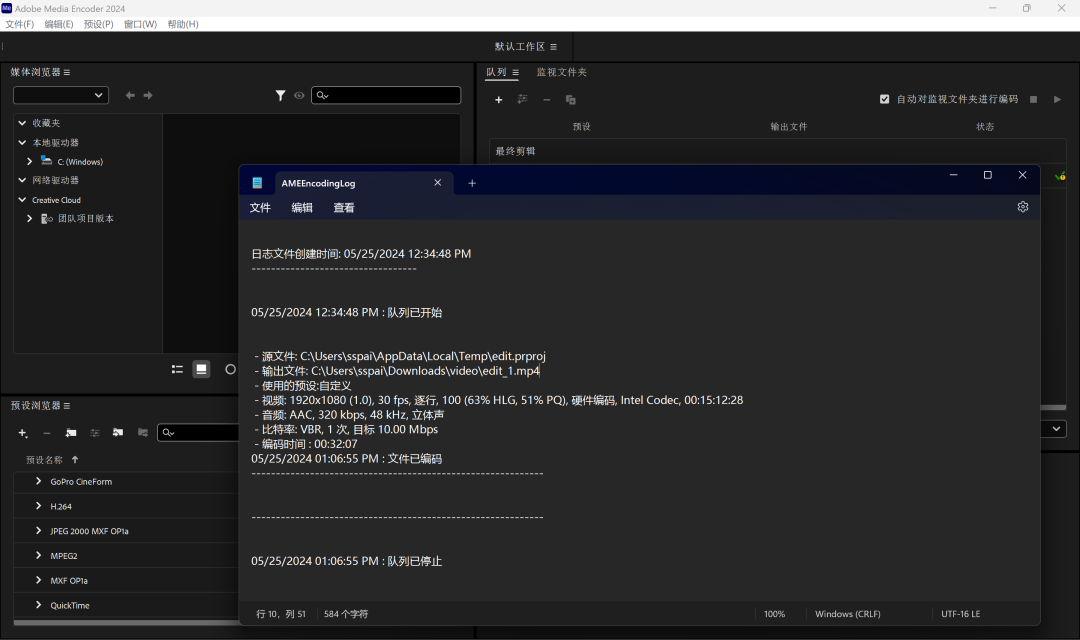Viewport: 1080px width, 640px height.
Task: Close the AMEEncodingLog tab
Action: pos(437,183)
